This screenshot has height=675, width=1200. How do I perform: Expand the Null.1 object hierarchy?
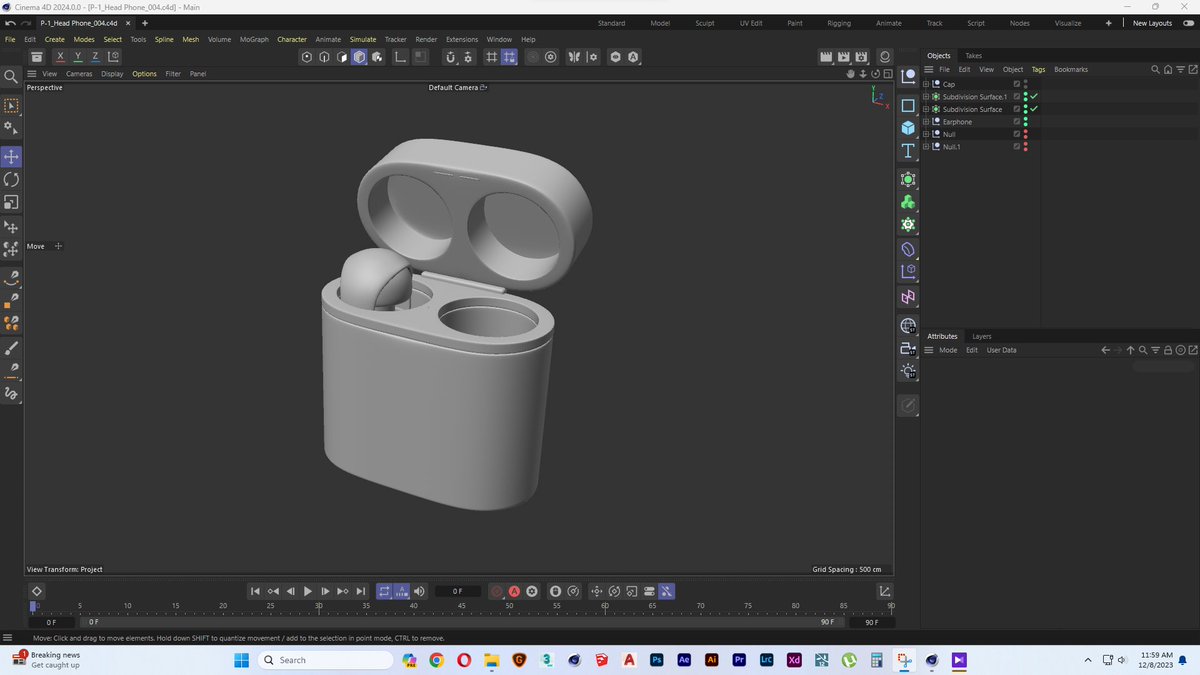pos(926,147)
